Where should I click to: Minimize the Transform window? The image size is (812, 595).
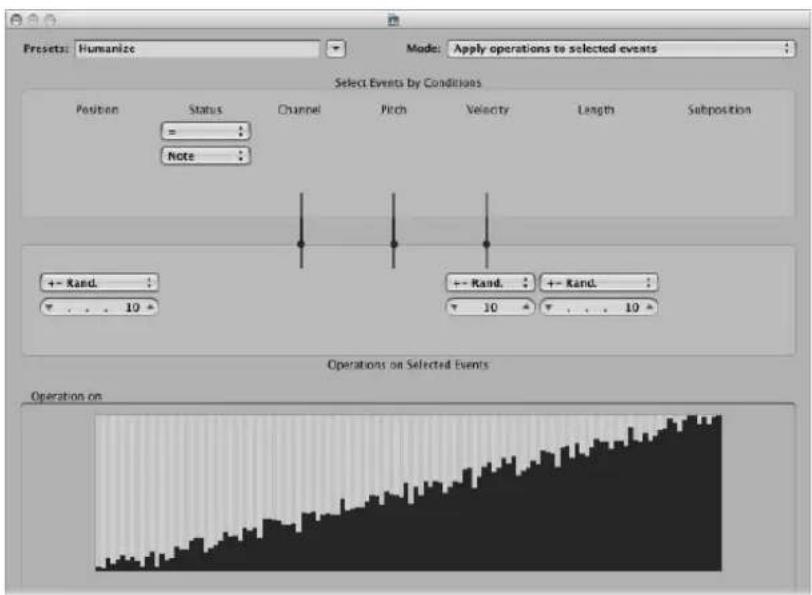(x=33, y=20)
